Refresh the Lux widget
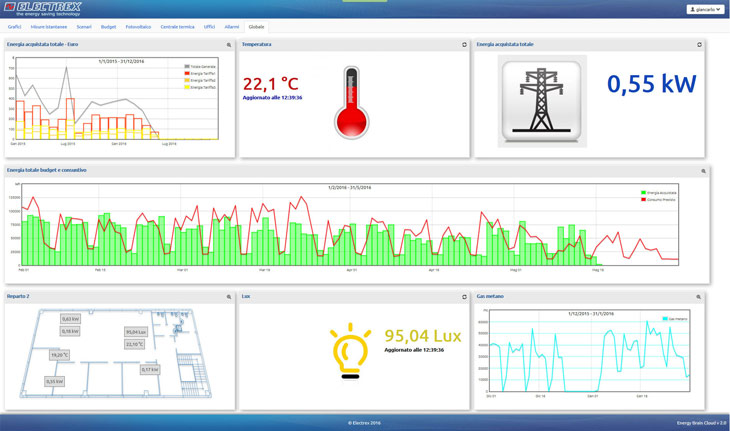 pos(464,297)
